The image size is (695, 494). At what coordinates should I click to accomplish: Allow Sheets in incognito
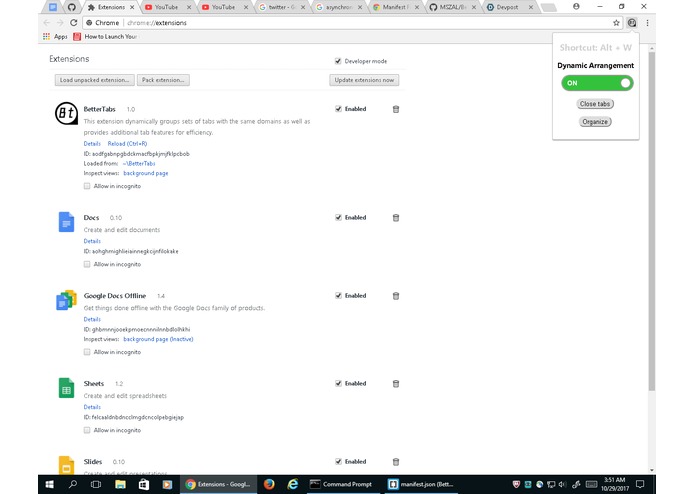tap(87, 430)
